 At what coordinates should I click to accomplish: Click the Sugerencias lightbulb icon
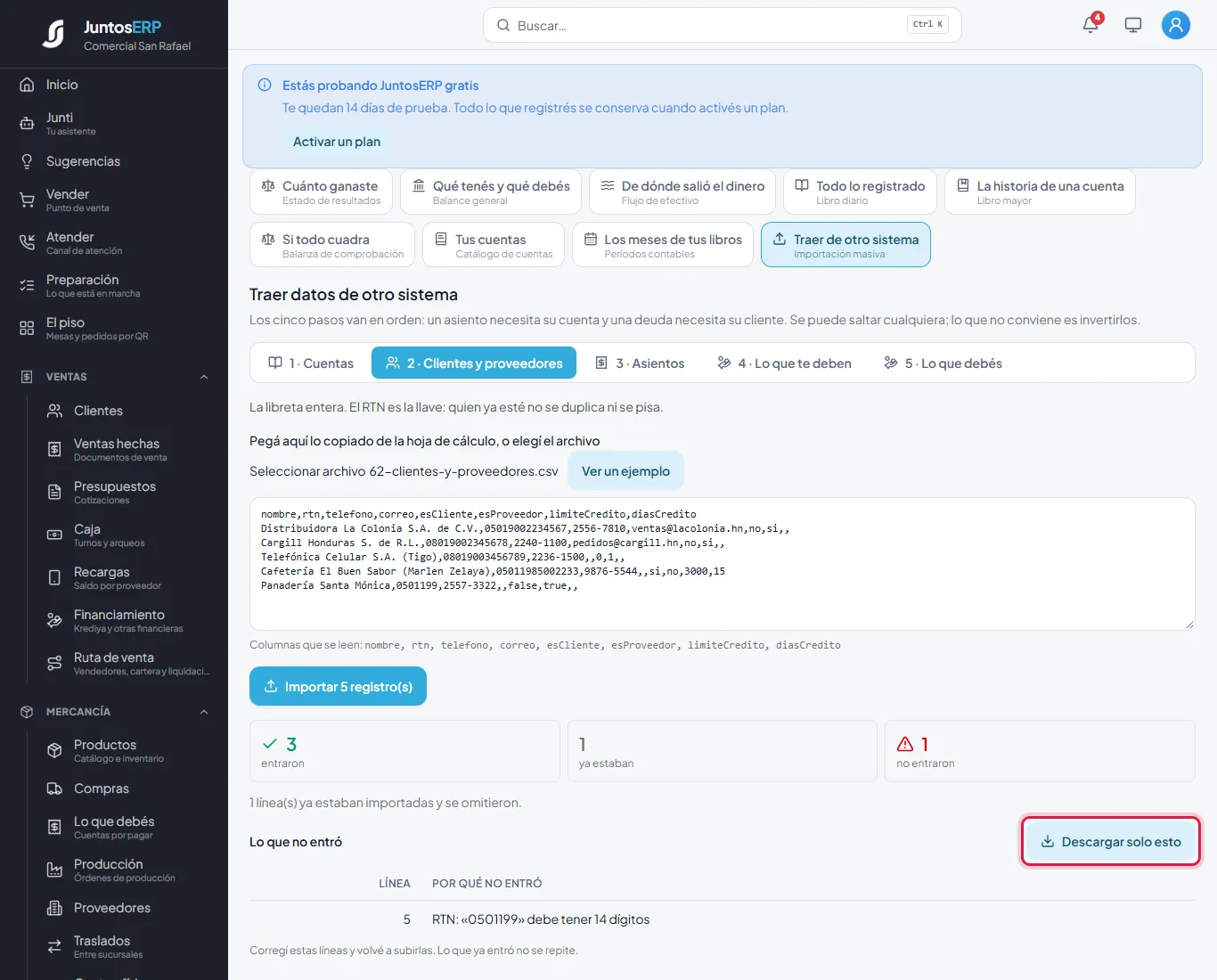pos(27,161)
